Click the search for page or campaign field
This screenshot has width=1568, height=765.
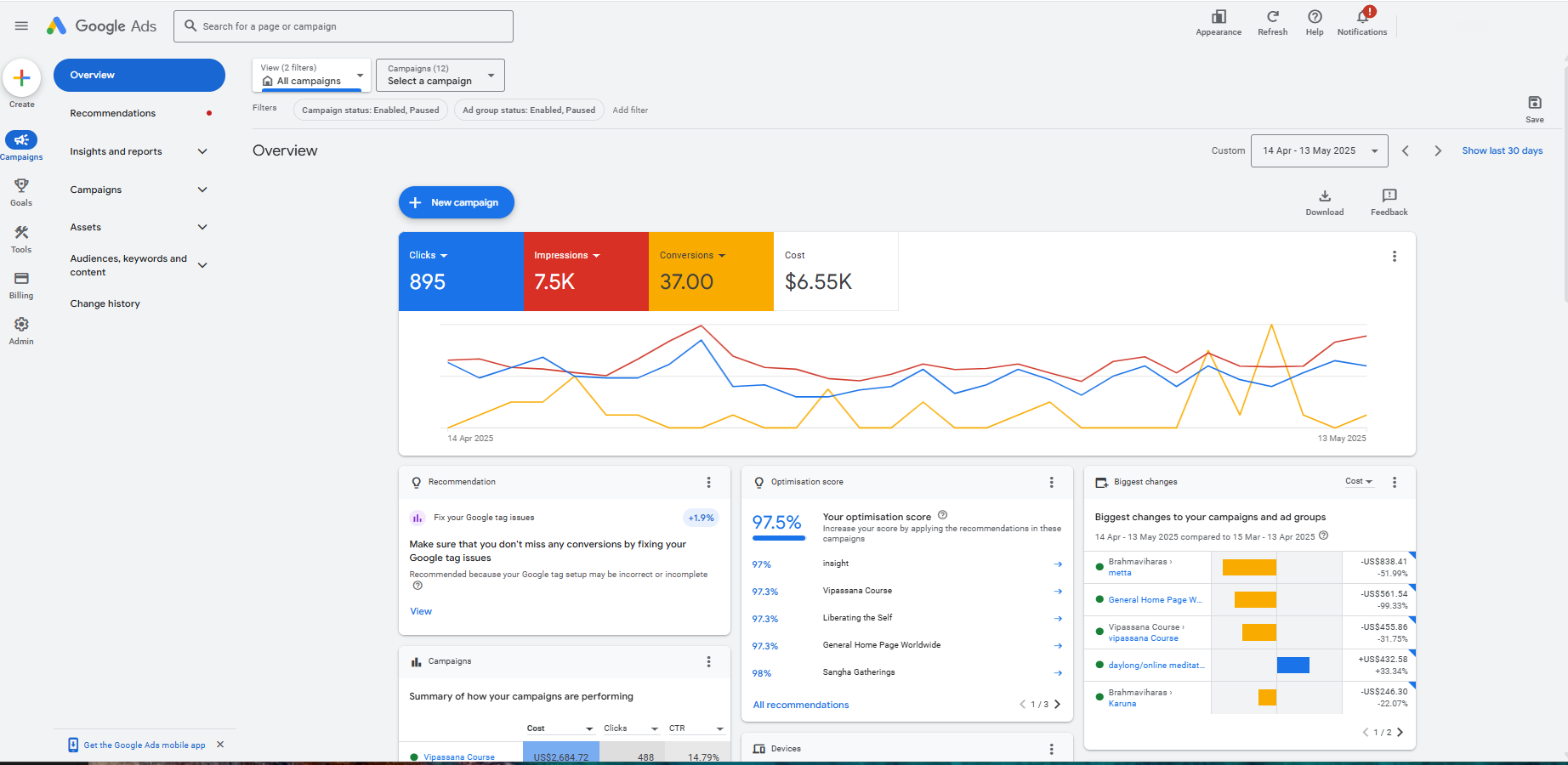coord(344,26)
